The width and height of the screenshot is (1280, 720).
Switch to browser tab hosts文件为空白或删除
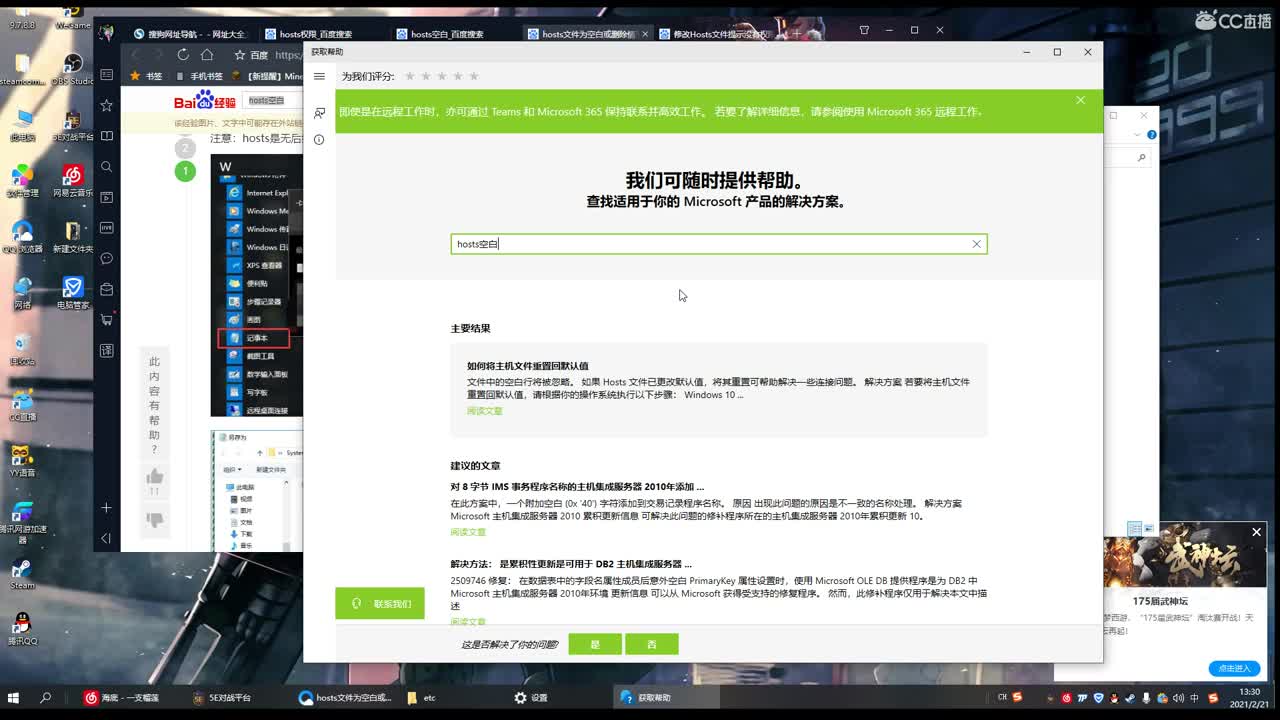[588, 34]
